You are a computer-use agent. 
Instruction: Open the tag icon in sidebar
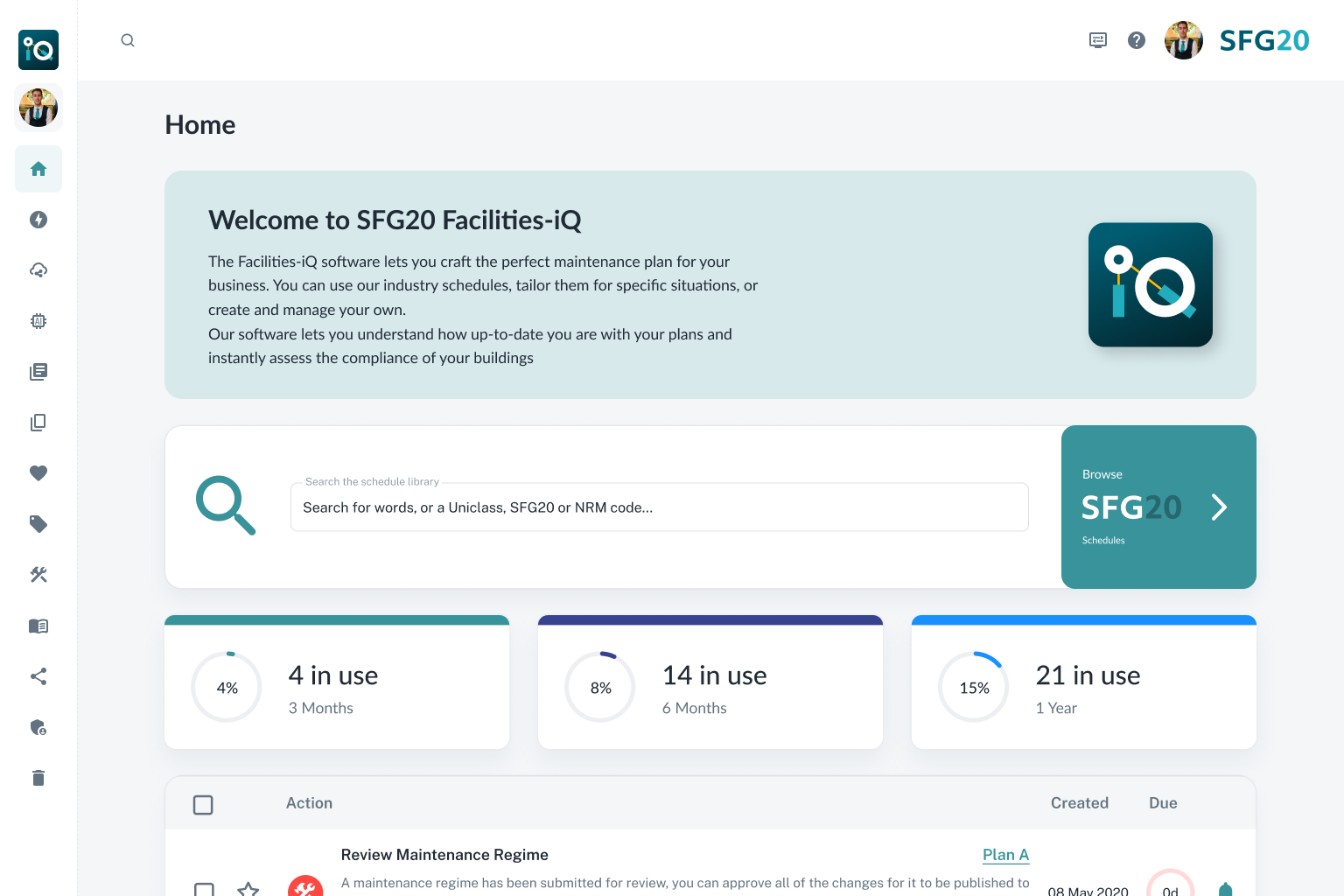[x=38, y=524]
